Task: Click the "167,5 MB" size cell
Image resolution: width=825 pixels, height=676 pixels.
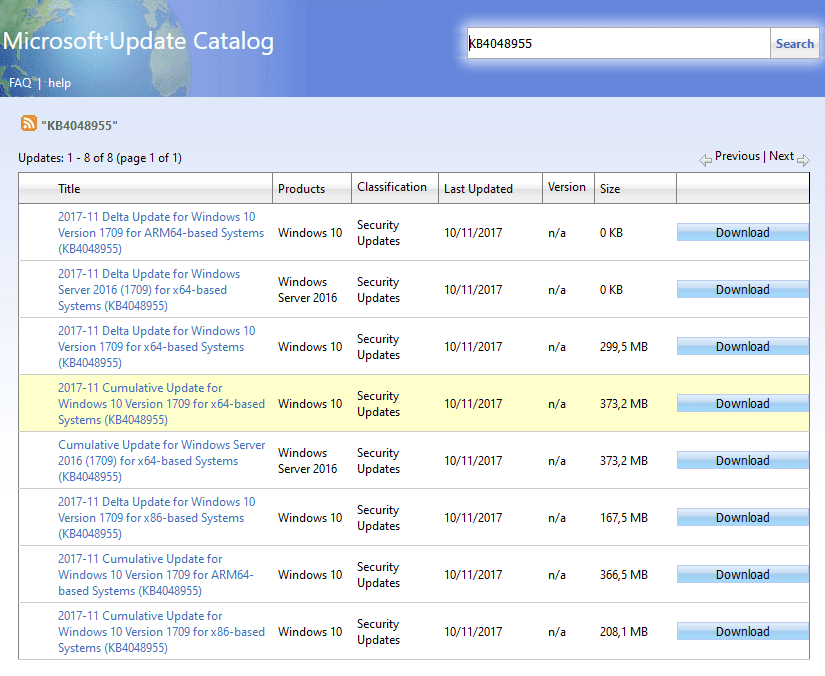Action: tap(623, 518)
